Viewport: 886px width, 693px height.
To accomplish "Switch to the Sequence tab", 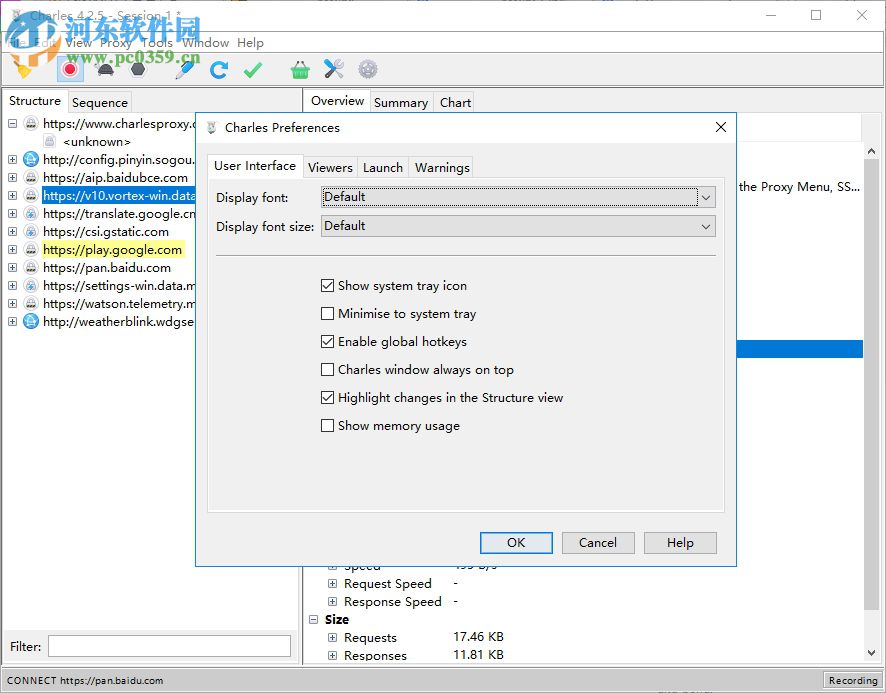I will coord(100,102).
